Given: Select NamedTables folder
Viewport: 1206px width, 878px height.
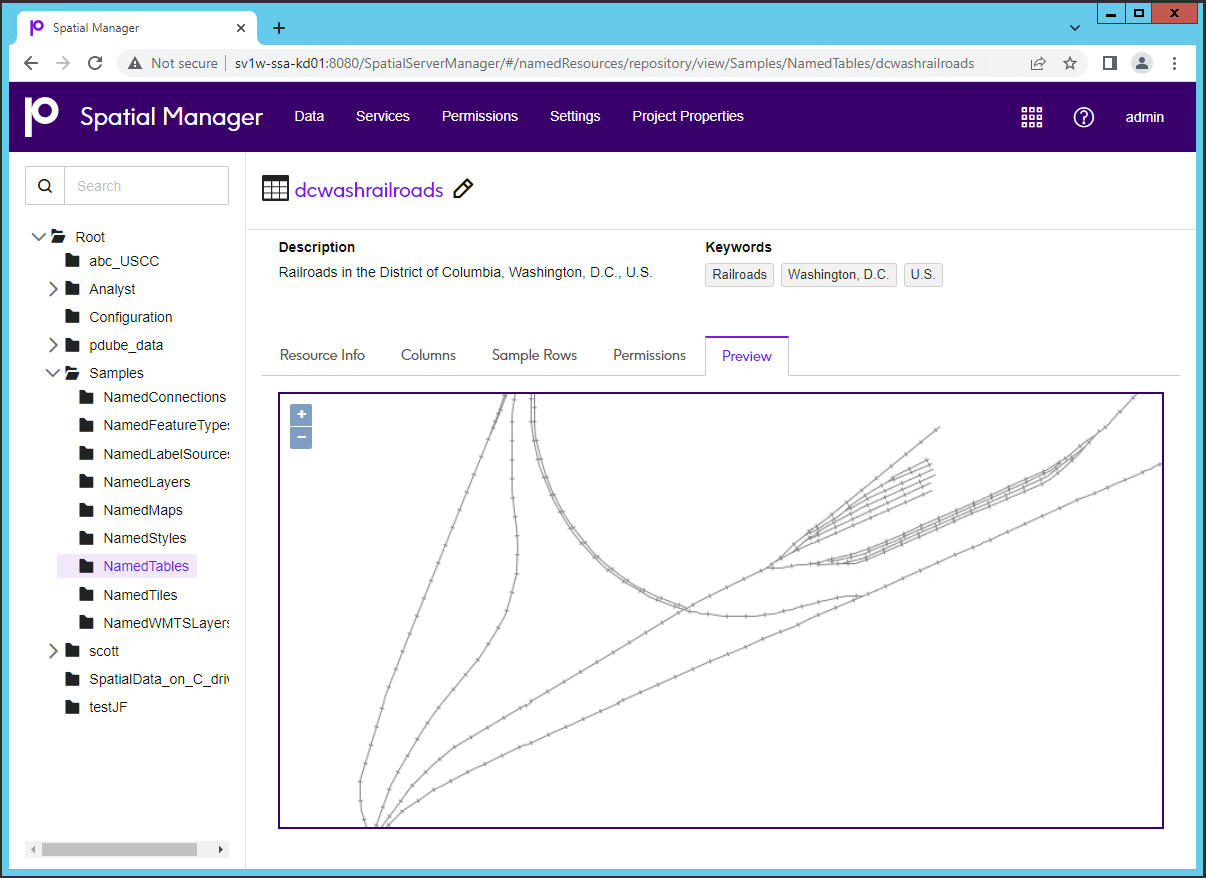Looking at the screenshot, I should pos(146,566).
